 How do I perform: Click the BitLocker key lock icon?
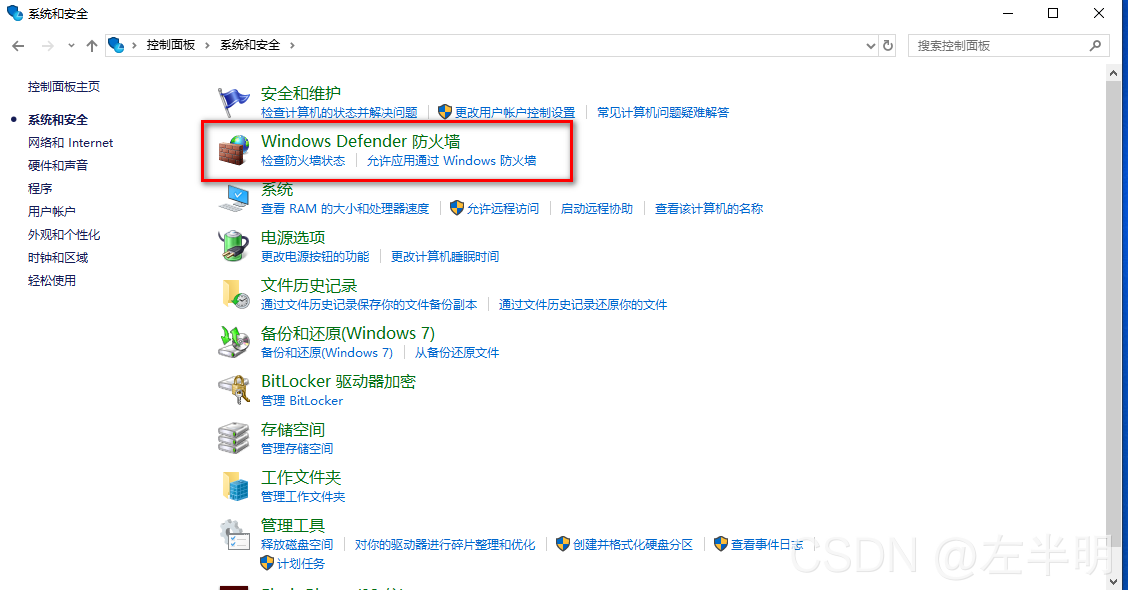[234, 390]
